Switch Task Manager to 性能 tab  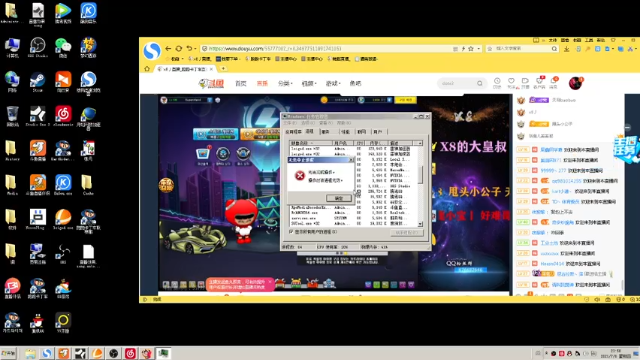(346, 132)
